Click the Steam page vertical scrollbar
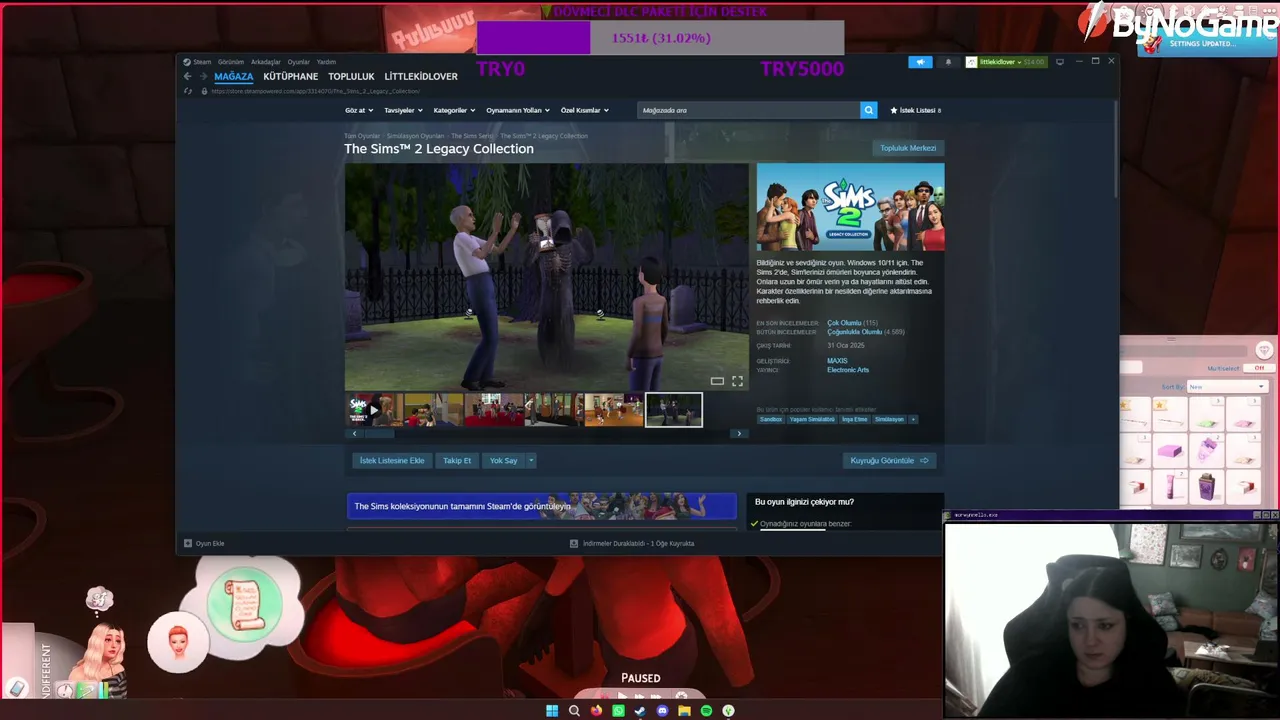Viewport: 1280px width, 720px height. pyautogui.click(x=1114, y=150)
